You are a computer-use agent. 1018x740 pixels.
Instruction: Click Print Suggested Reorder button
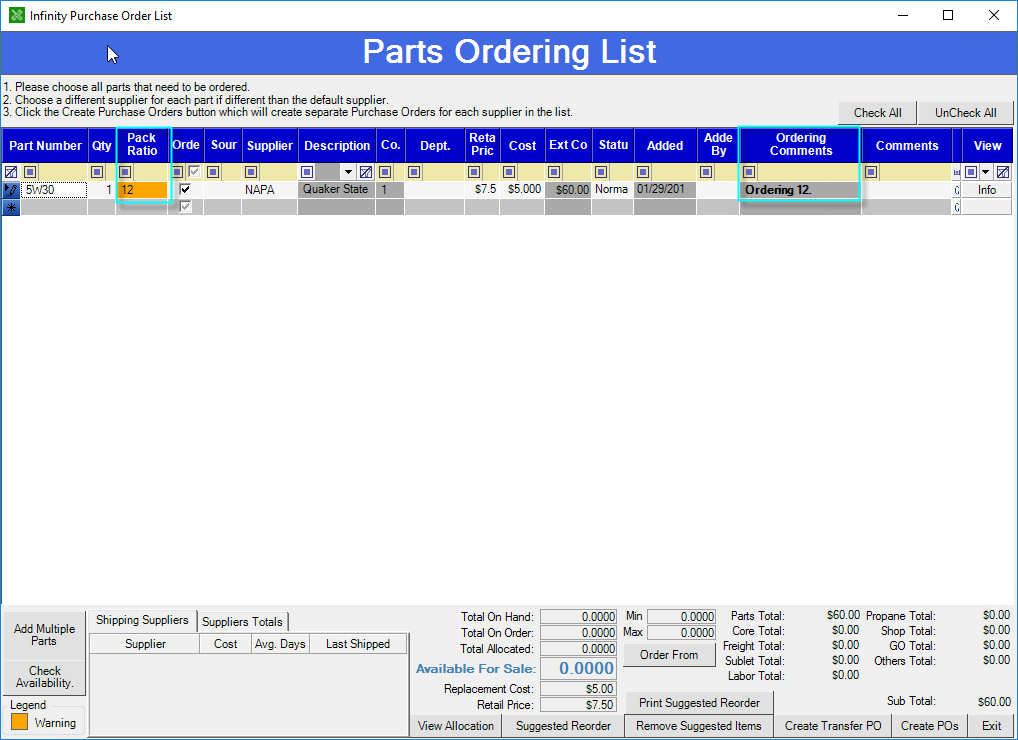(699, 702)
